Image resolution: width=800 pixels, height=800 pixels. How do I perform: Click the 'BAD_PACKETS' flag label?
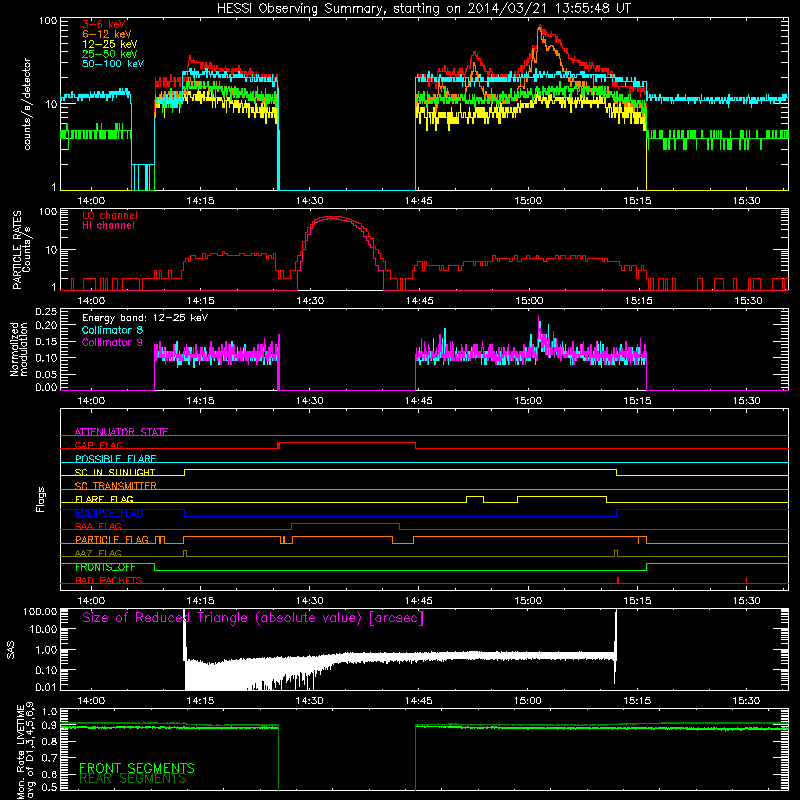109,581
